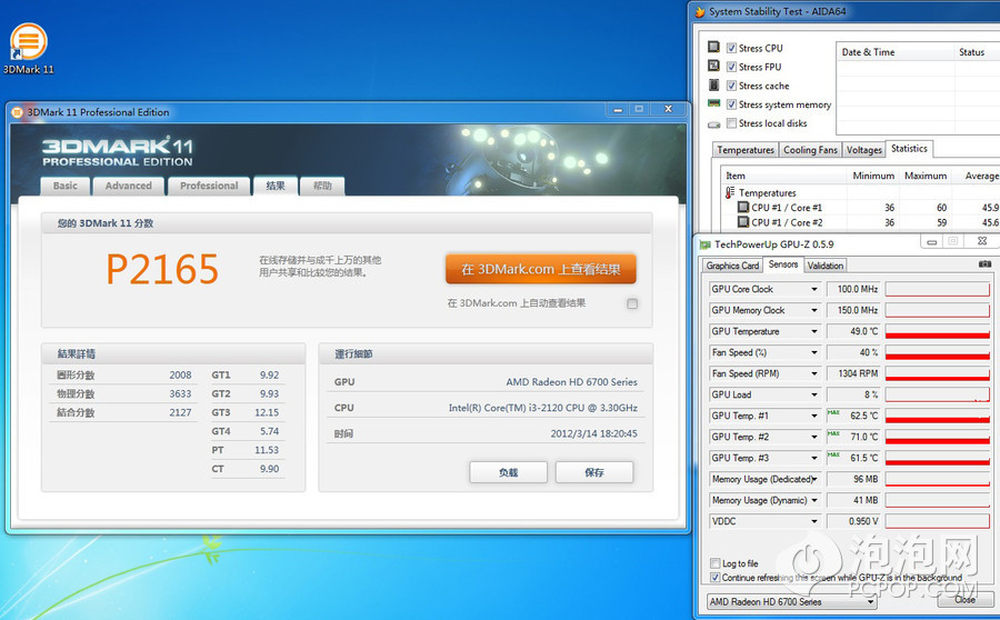Open the GPU Temperature sensor dropdown
The image size is (1000, 620).
click(814, 331)
